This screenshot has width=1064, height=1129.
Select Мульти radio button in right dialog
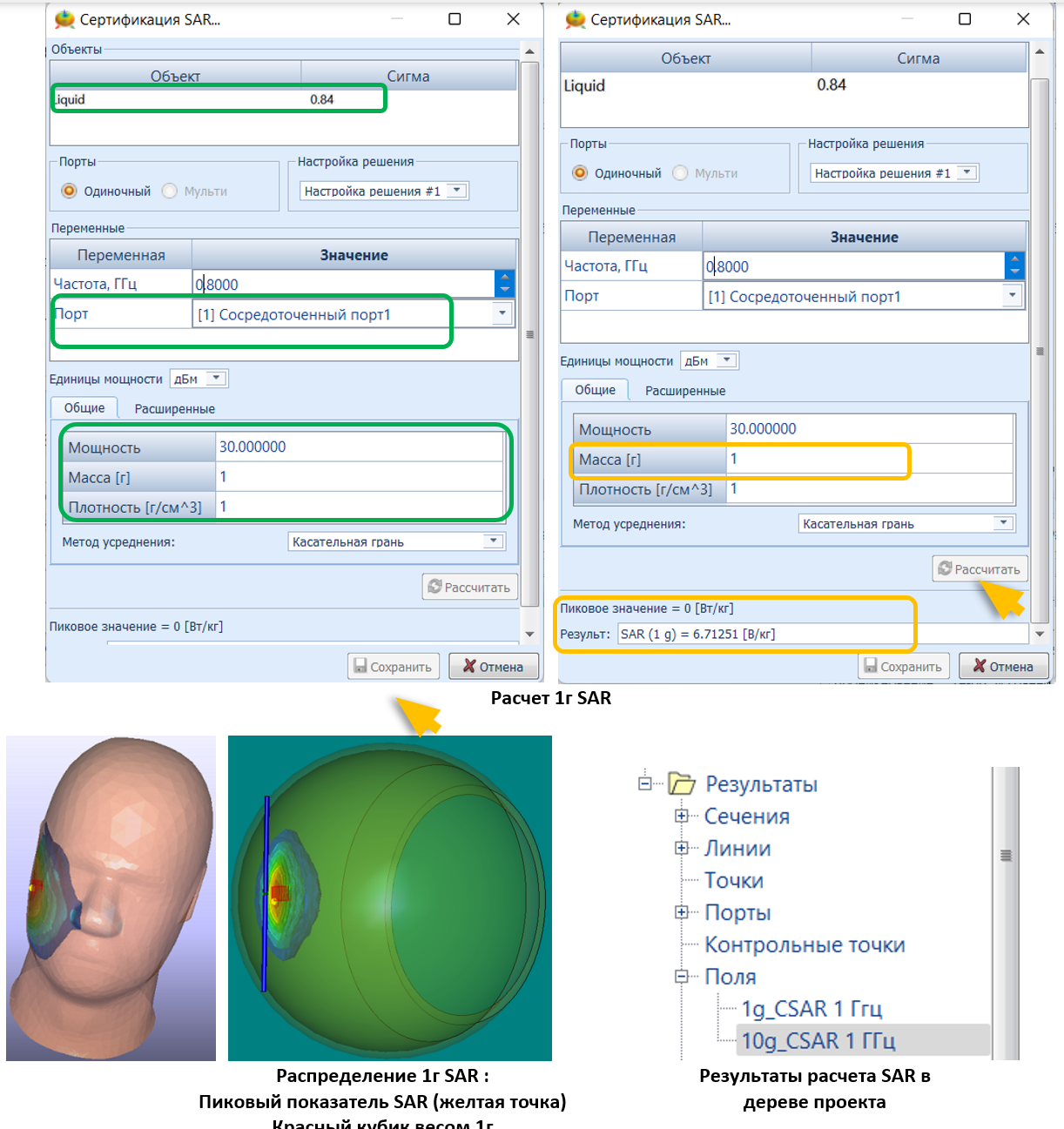680,173
